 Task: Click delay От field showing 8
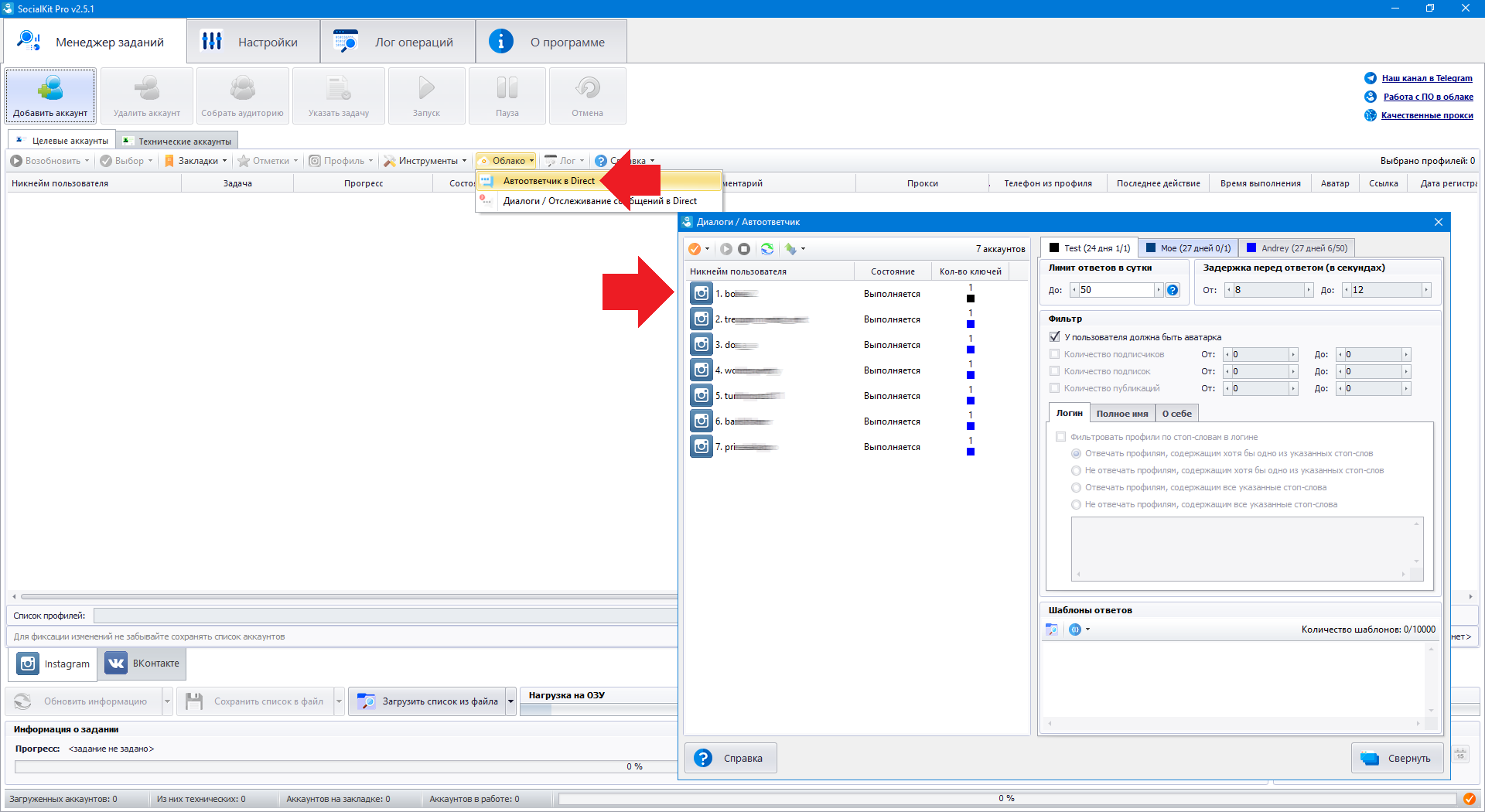(x=1268, y=290)
